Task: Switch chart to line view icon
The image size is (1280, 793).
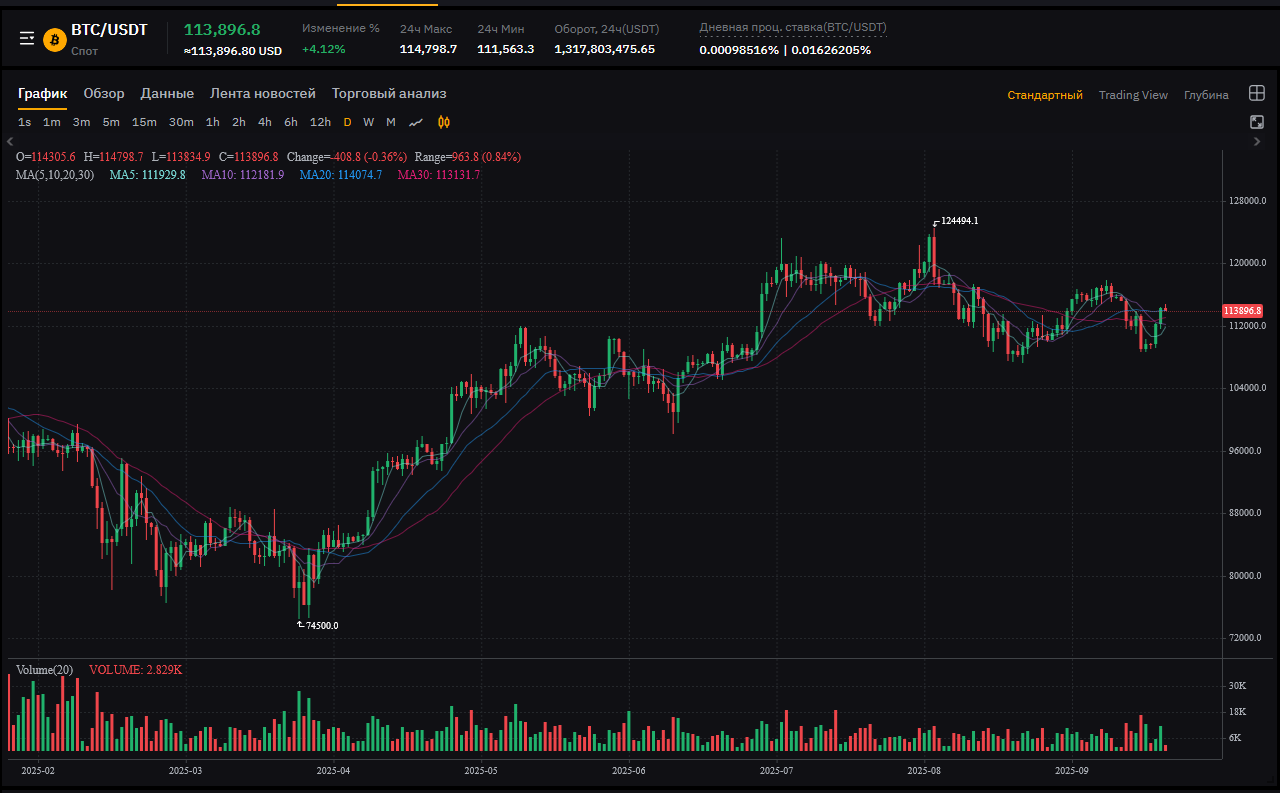Action: (416, 122)
